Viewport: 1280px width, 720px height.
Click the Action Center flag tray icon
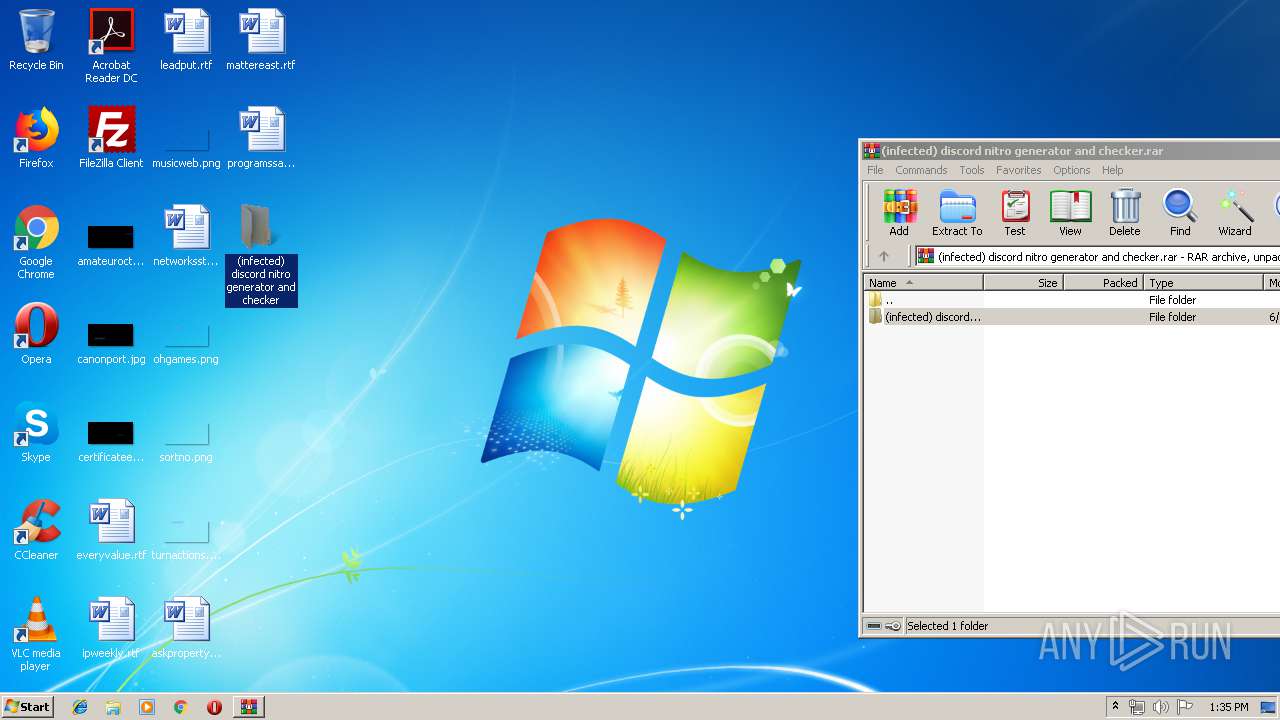click(1184, 707)
